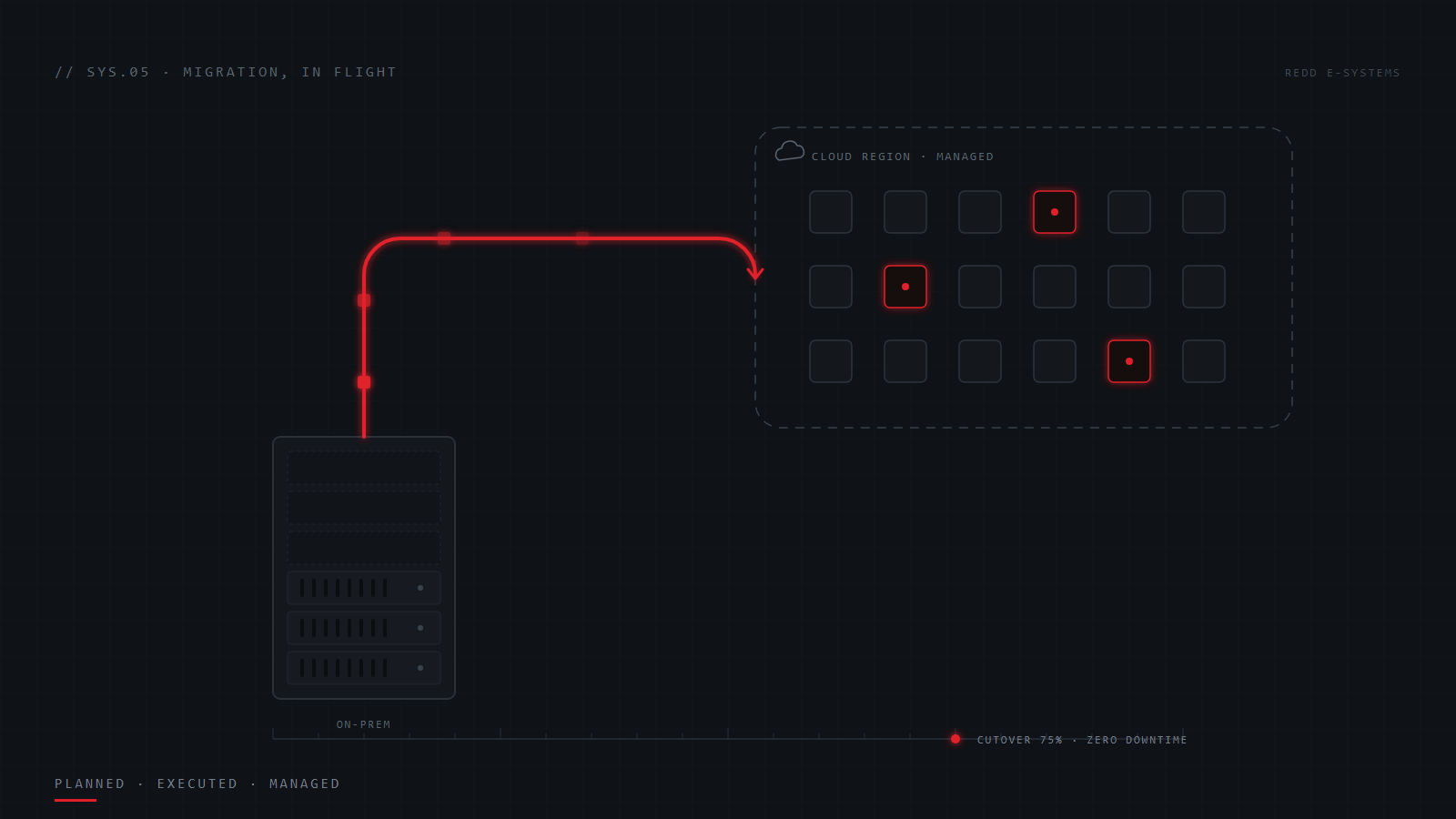Select the active red node in the bottom grid row
Viewport: 1456px width, 819px height.
click(x=1129, y=361)
